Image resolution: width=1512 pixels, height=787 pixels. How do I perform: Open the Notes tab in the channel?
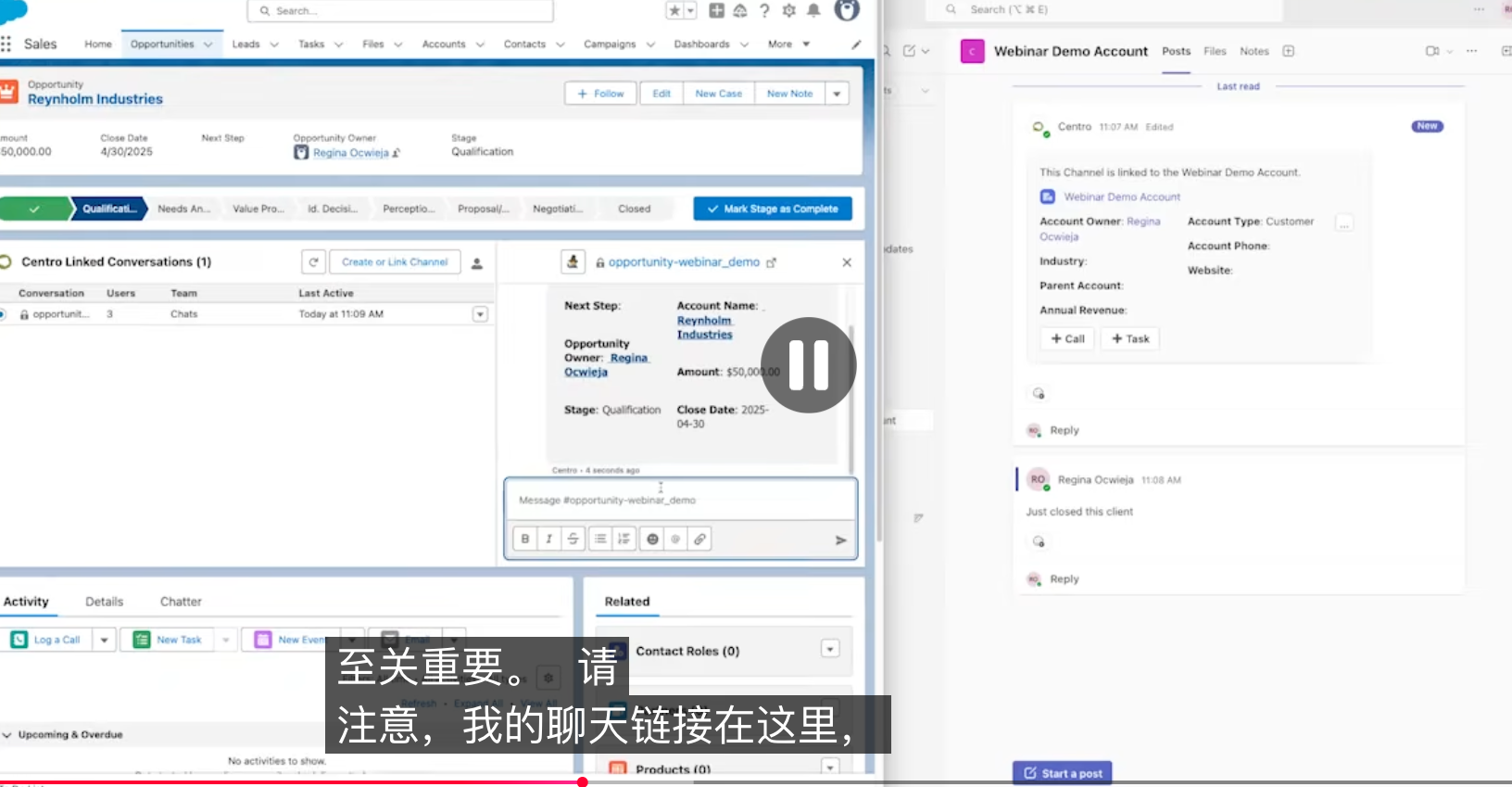[x=1254, y=52]
